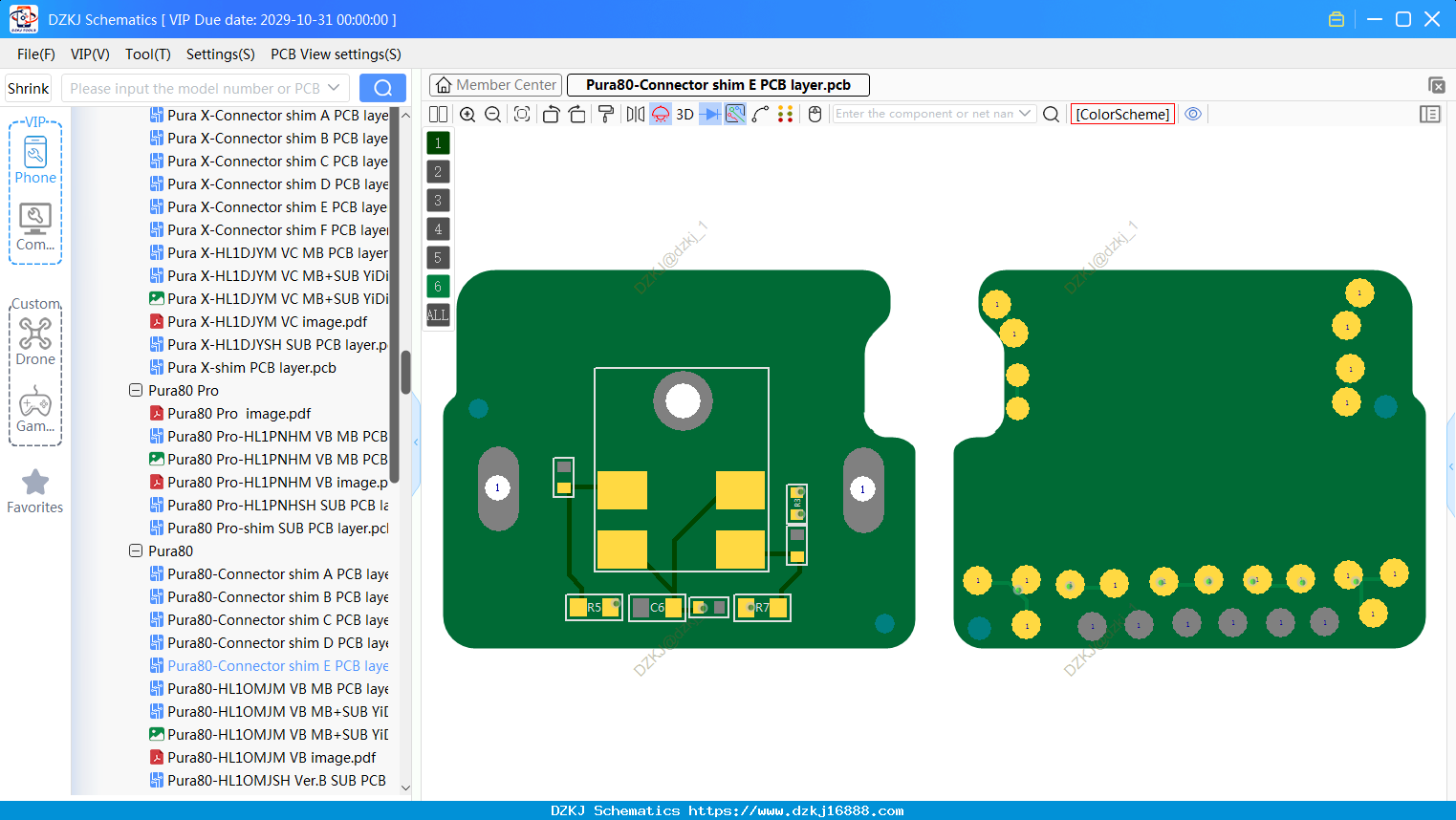Screen dimensions: 1456x820
Task: Click the Shrink button
Action: 29,88
